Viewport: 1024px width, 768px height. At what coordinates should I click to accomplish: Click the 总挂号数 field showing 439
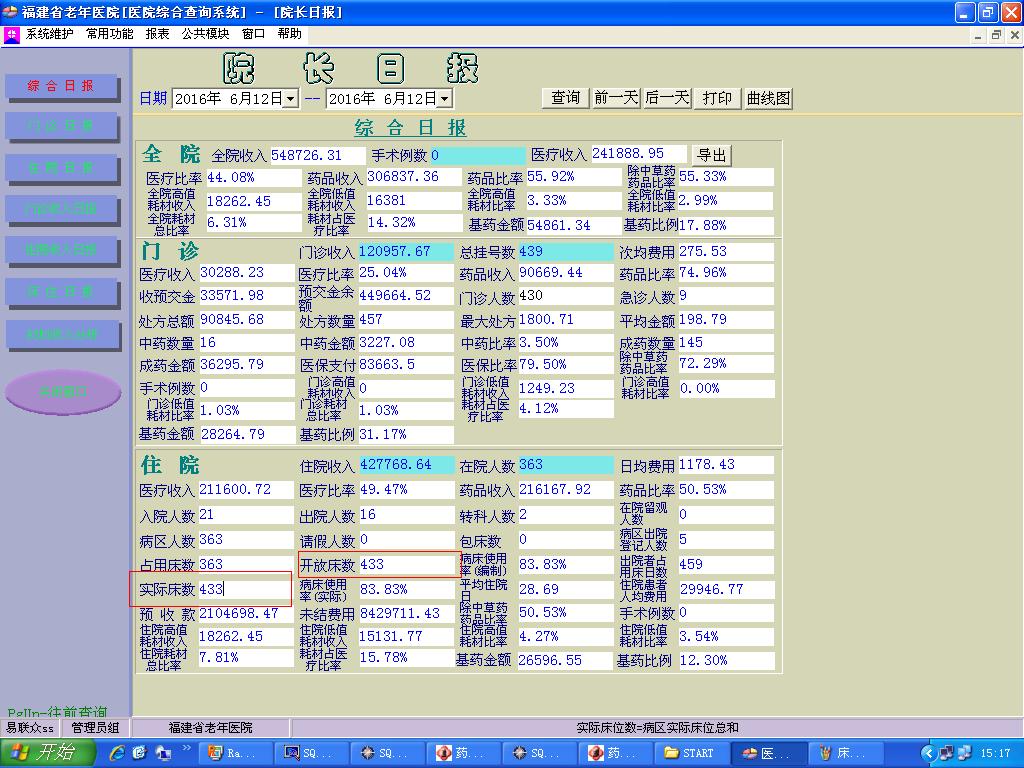(566, 251)
